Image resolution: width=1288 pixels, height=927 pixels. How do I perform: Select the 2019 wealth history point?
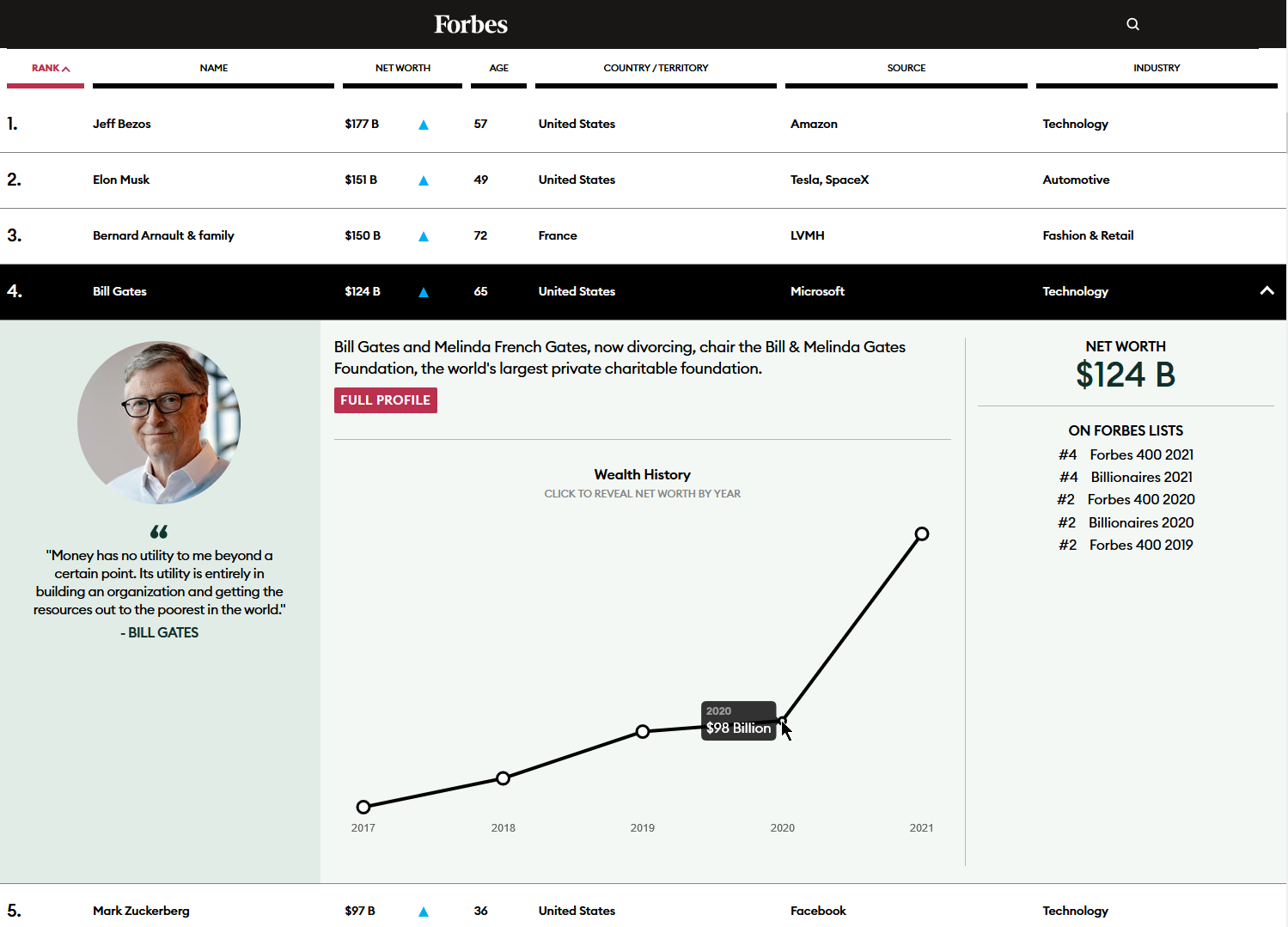643,732
